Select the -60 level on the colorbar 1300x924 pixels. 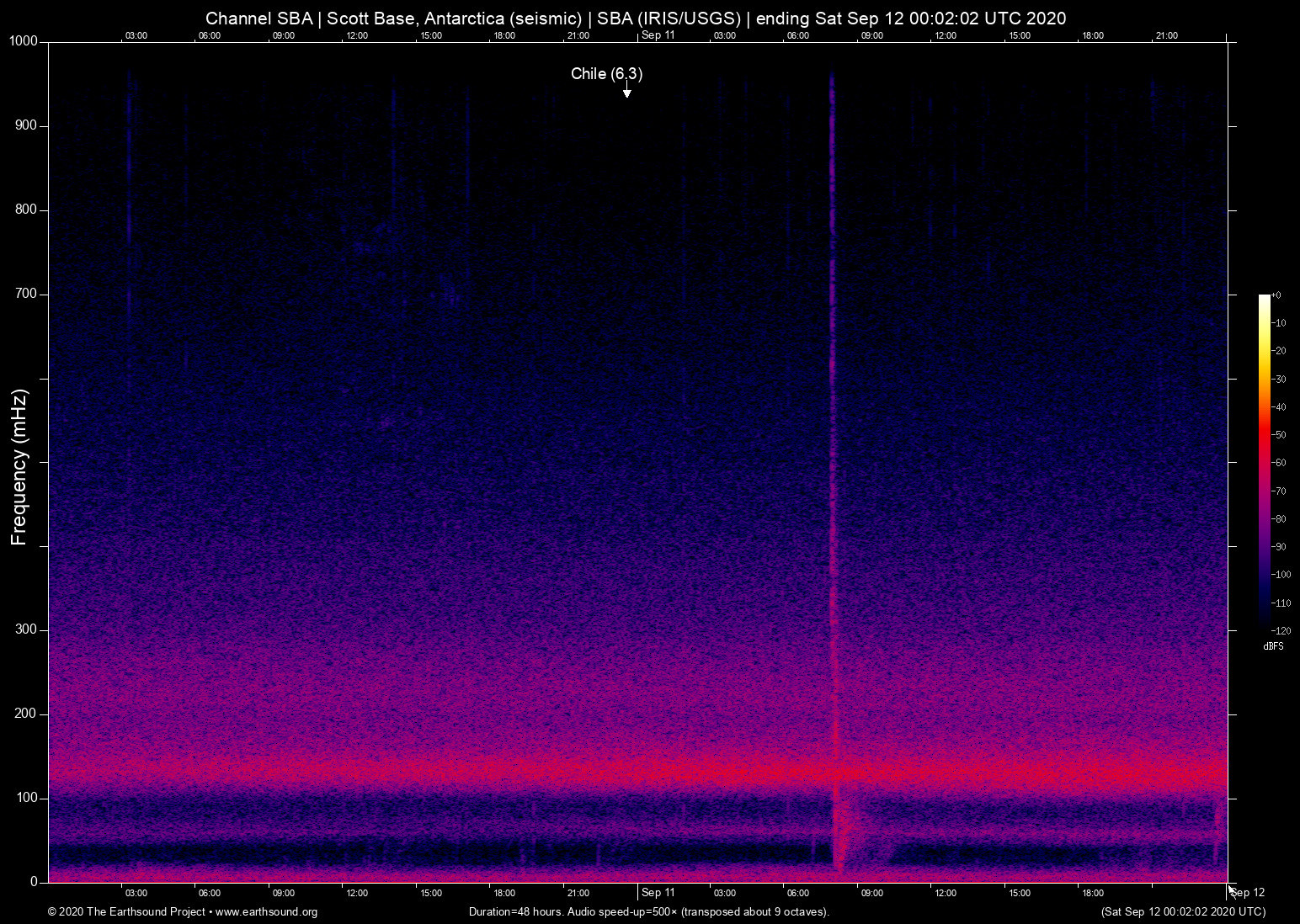click(1281, 463)
